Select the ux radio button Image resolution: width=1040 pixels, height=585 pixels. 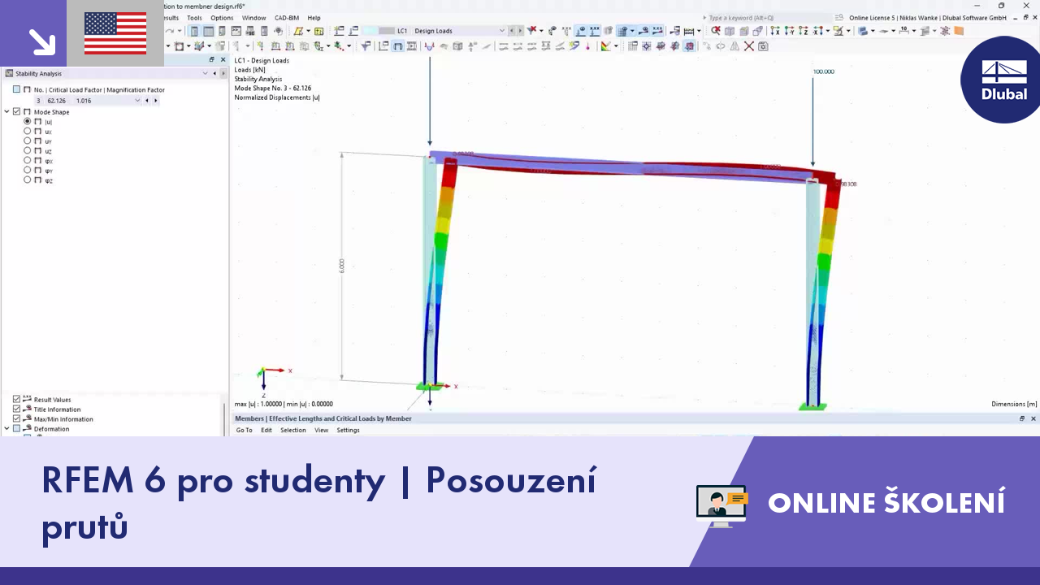(27, 131)
